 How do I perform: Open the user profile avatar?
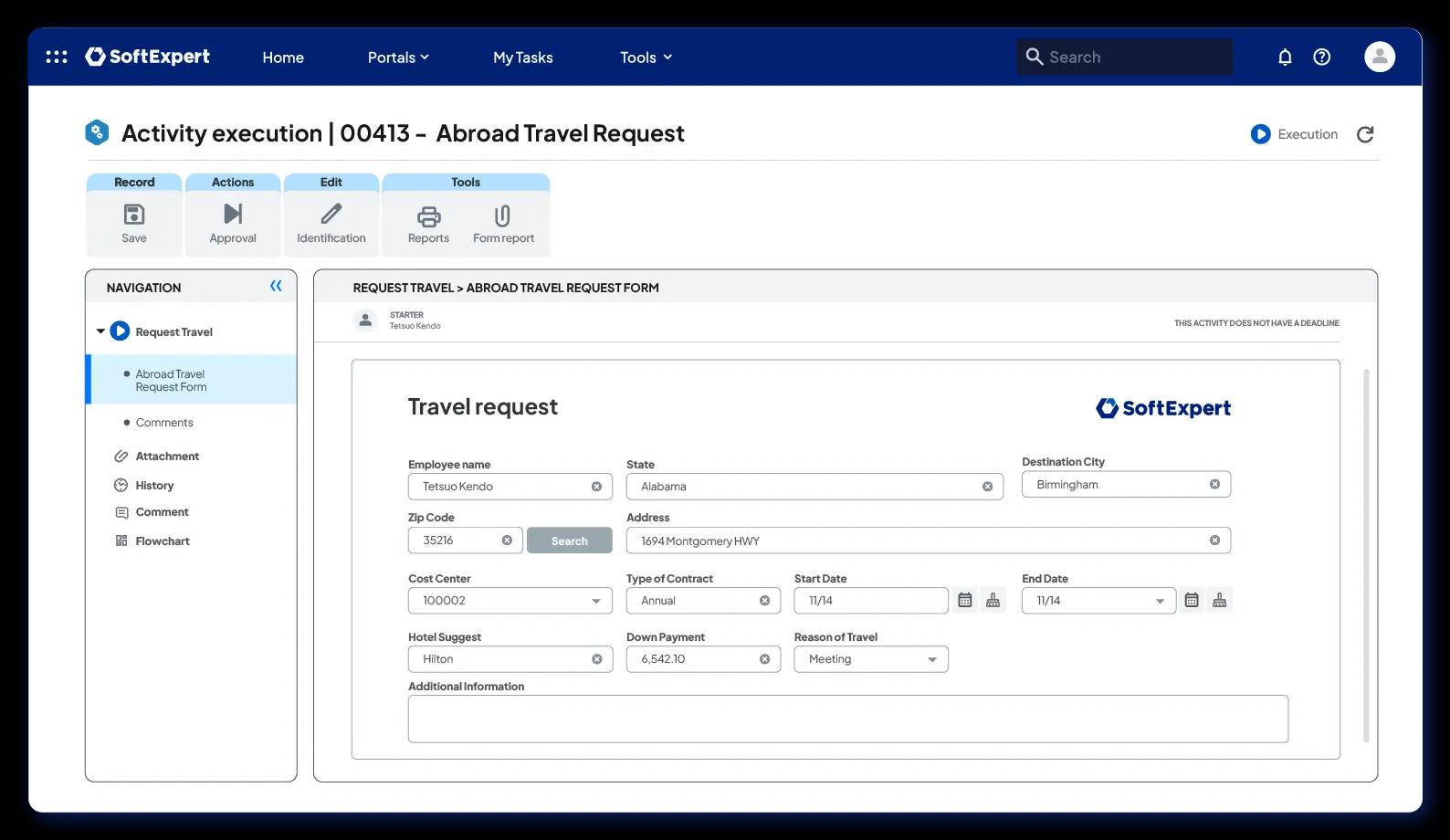[x=1379, y=57]
